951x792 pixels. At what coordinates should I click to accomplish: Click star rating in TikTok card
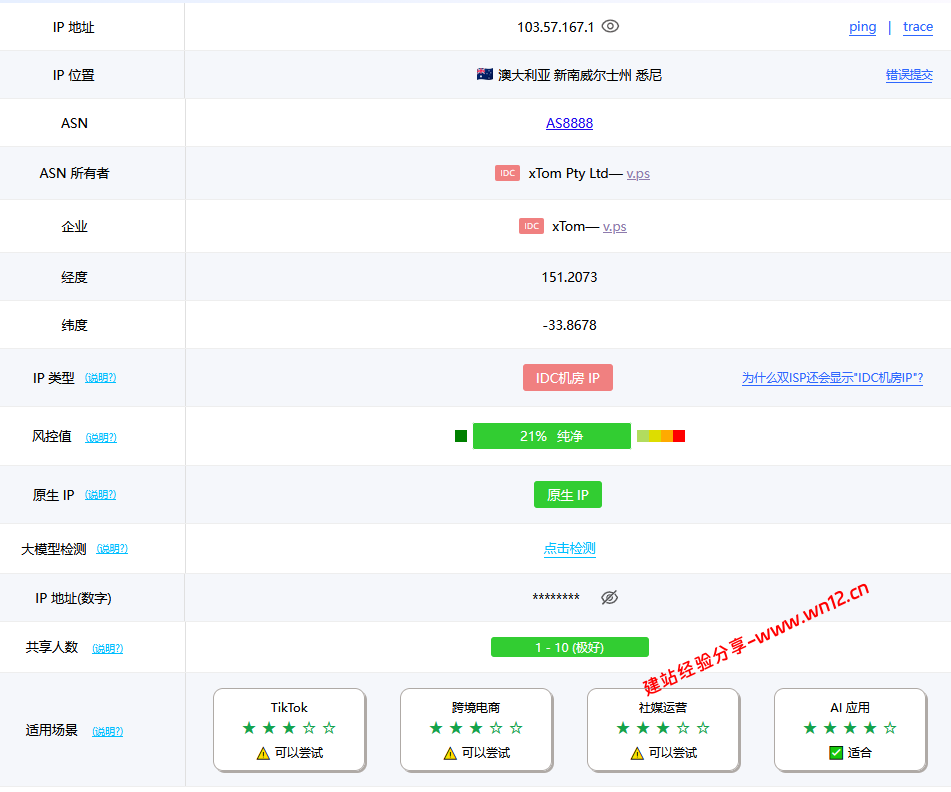point(289,728)
